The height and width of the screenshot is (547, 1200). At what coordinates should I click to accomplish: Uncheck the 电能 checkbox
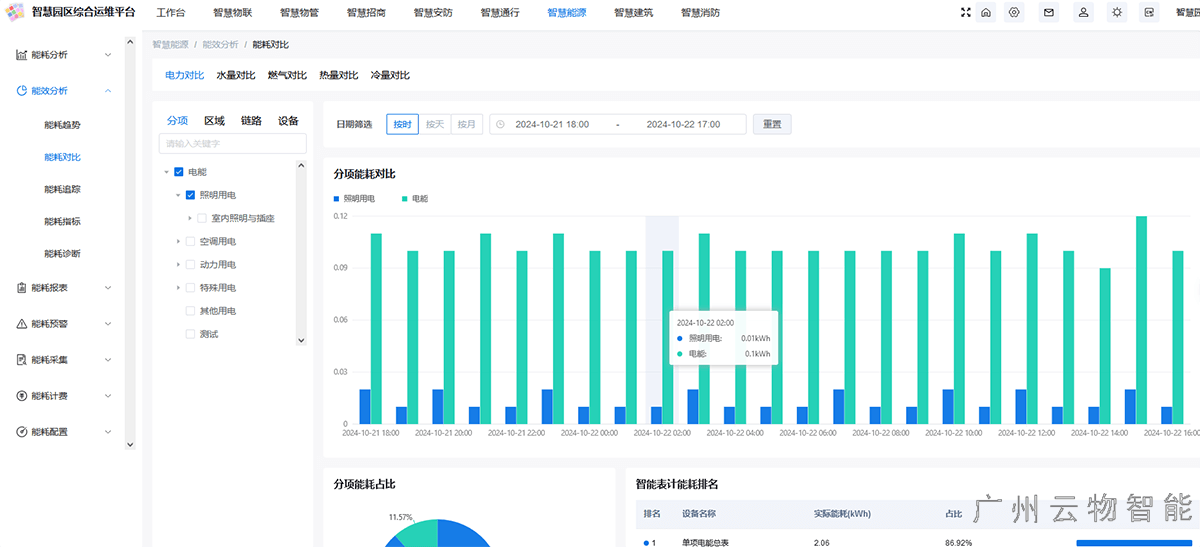coord(179,172)
